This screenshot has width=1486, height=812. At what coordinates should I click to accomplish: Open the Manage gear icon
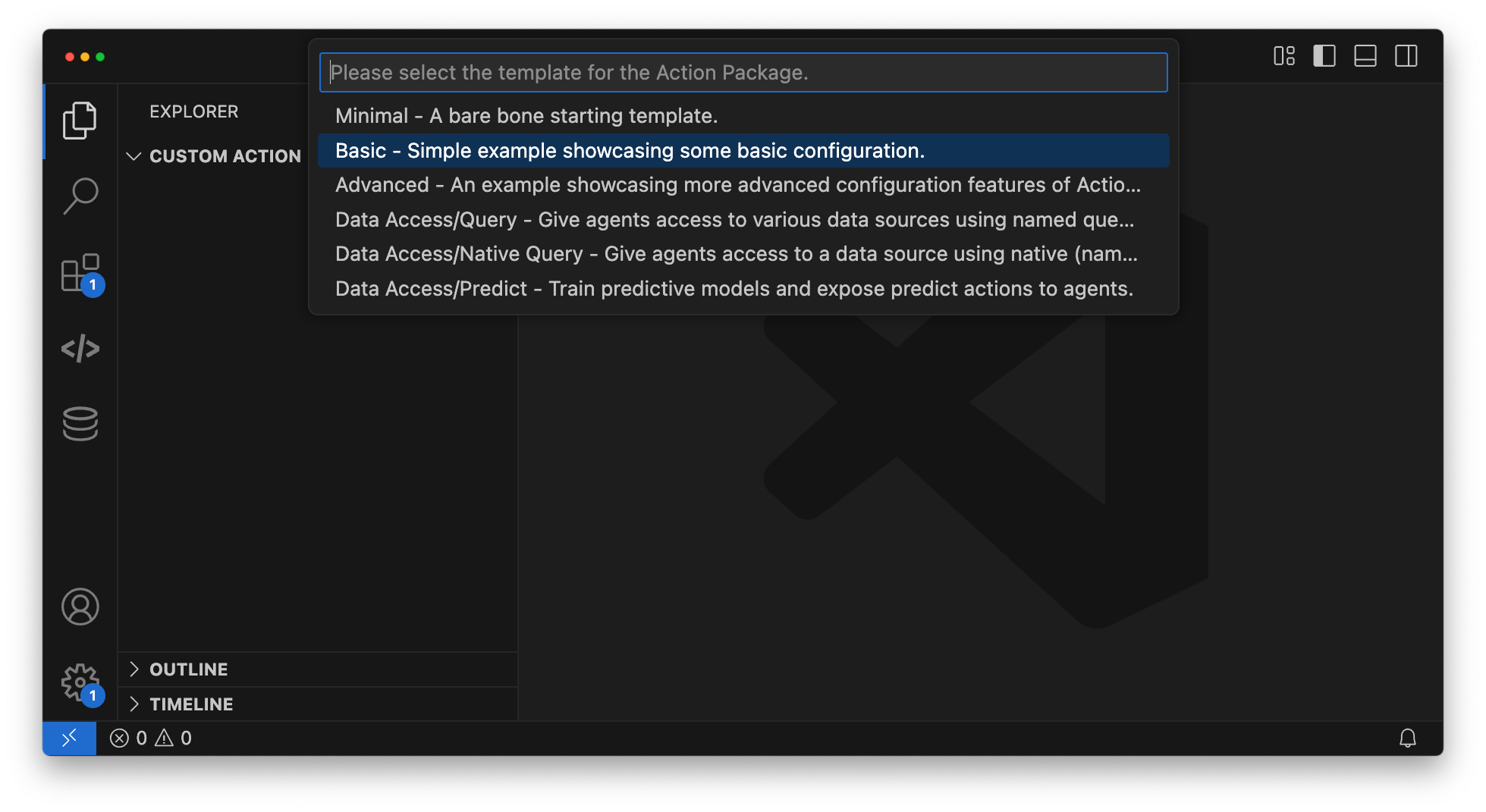pos(80,682)
